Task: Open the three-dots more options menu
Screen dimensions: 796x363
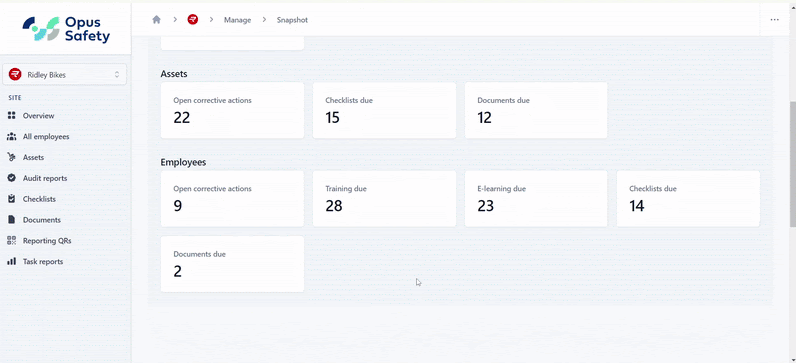Action: 774,20
